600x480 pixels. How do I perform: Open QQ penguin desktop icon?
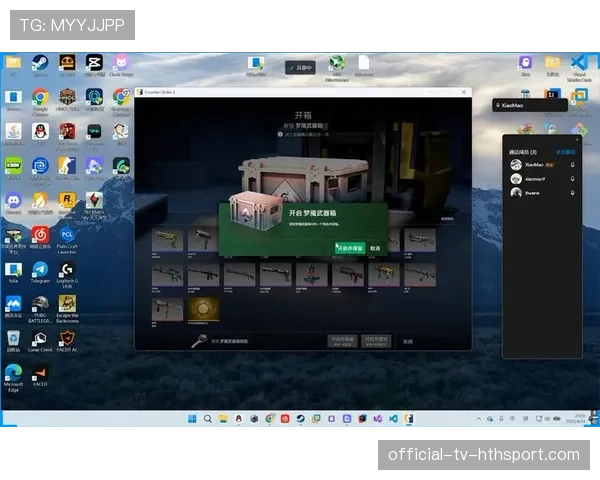coord(40,132)
